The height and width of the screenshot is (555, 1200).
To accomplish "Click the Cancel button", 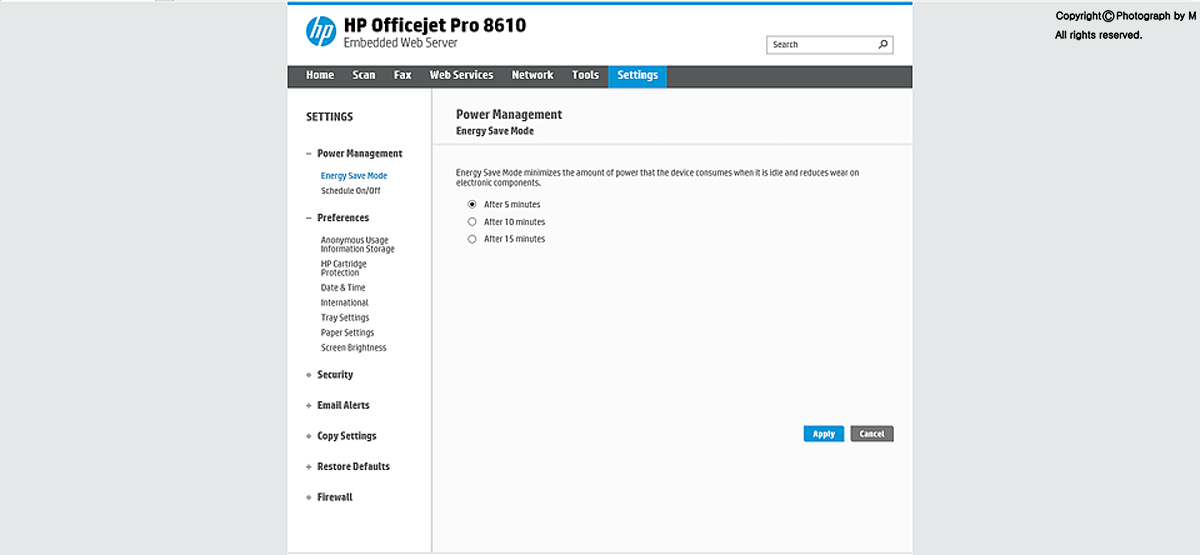I will [872, 434].
